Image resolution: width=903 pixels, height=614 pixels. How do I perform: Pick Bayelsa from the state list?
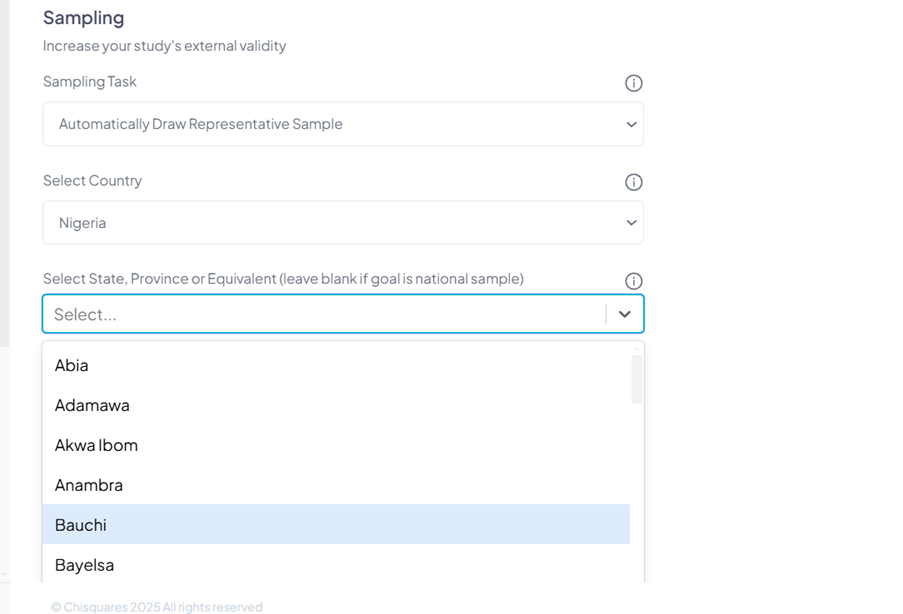[x=84, y=565]
